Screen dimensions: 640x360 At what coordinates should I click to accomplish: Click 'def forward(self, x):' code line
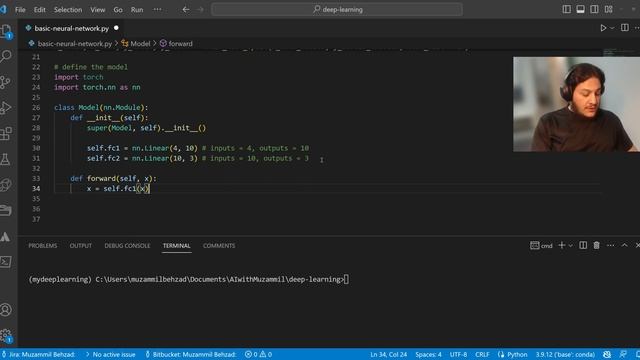tap(113, 178)
